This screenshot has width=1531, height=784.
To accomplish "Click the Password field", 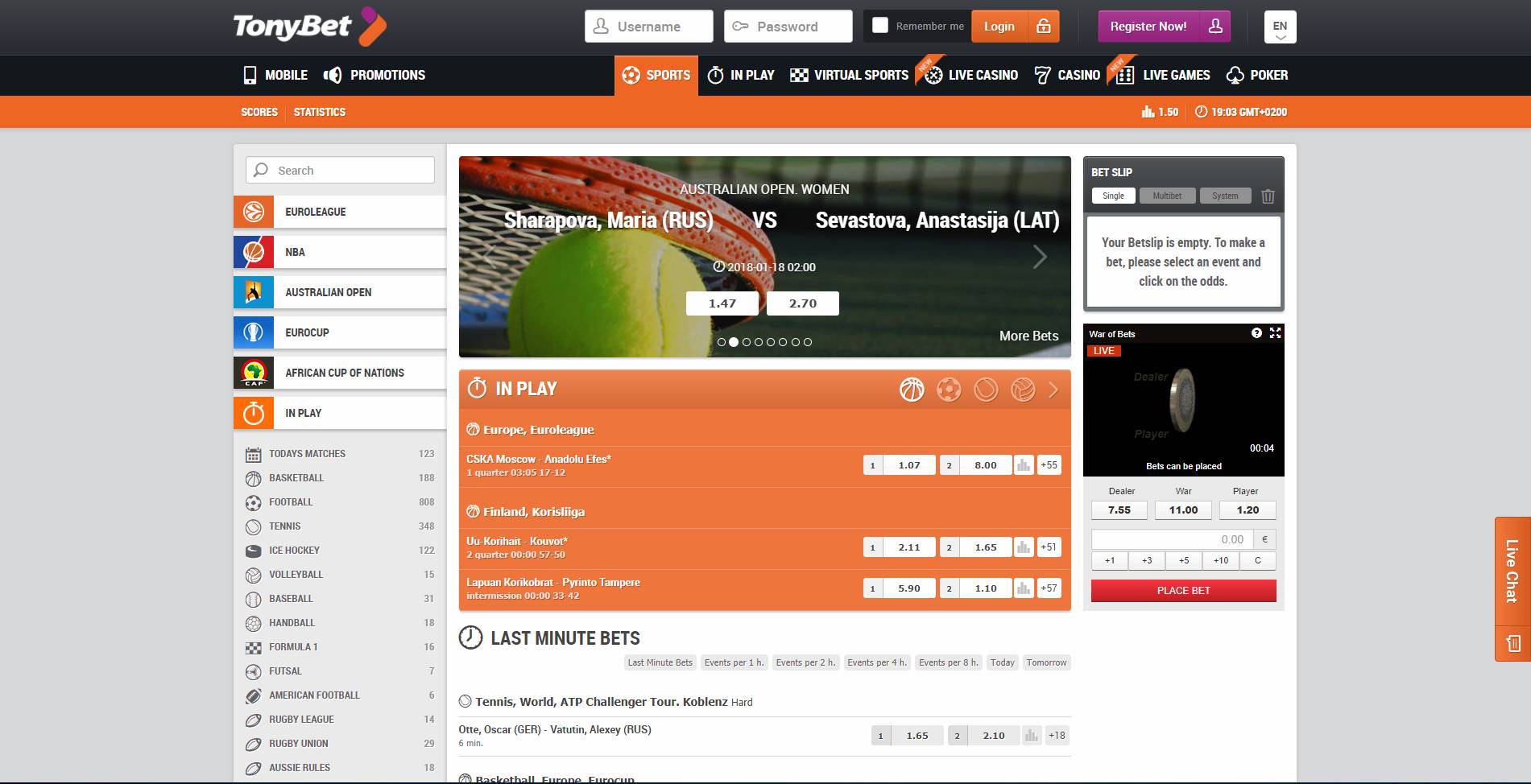I will (788, 27).
